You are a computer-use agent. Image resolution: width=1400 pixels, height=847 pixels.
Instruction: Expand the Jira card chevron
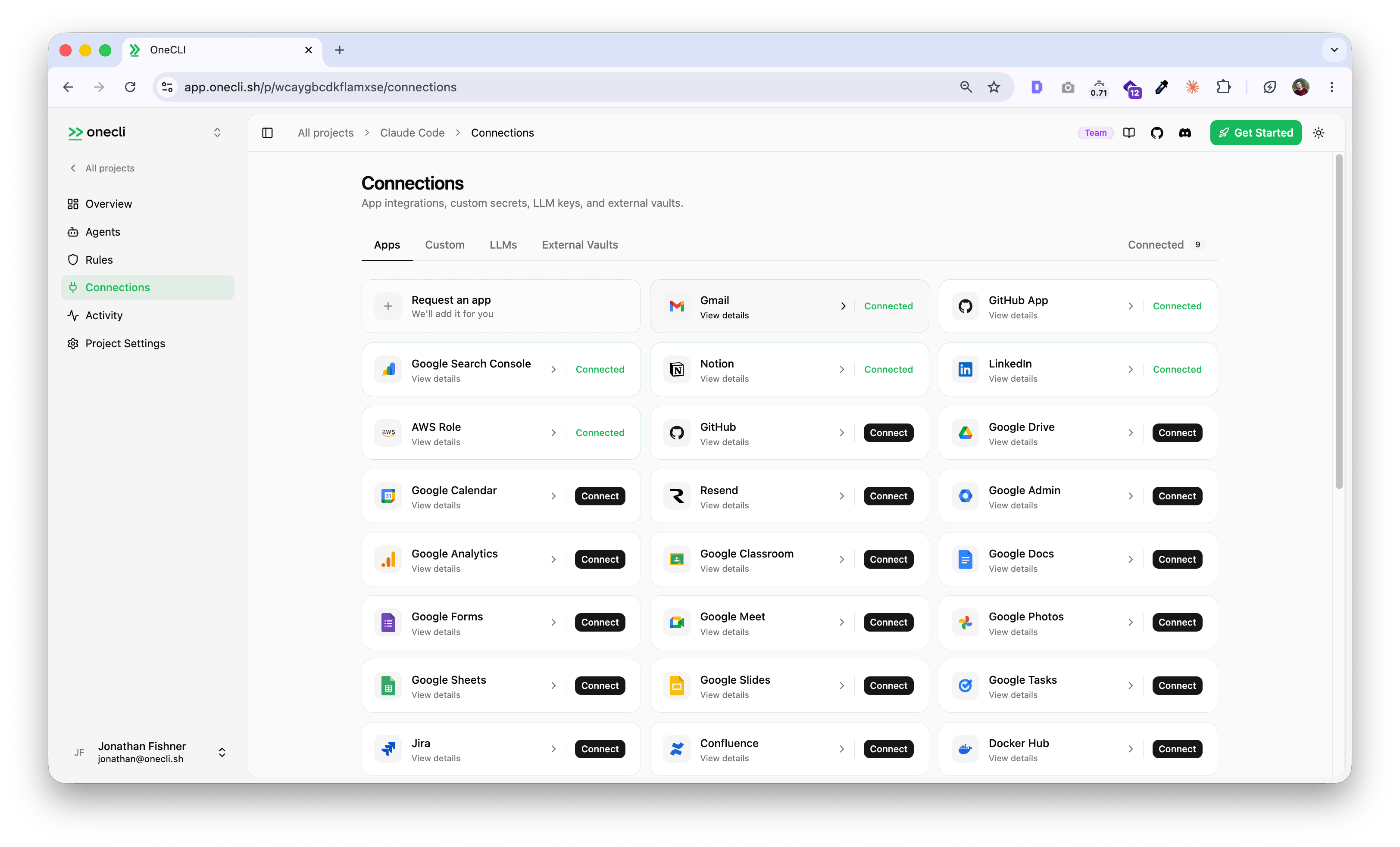(x=553, y=749)
